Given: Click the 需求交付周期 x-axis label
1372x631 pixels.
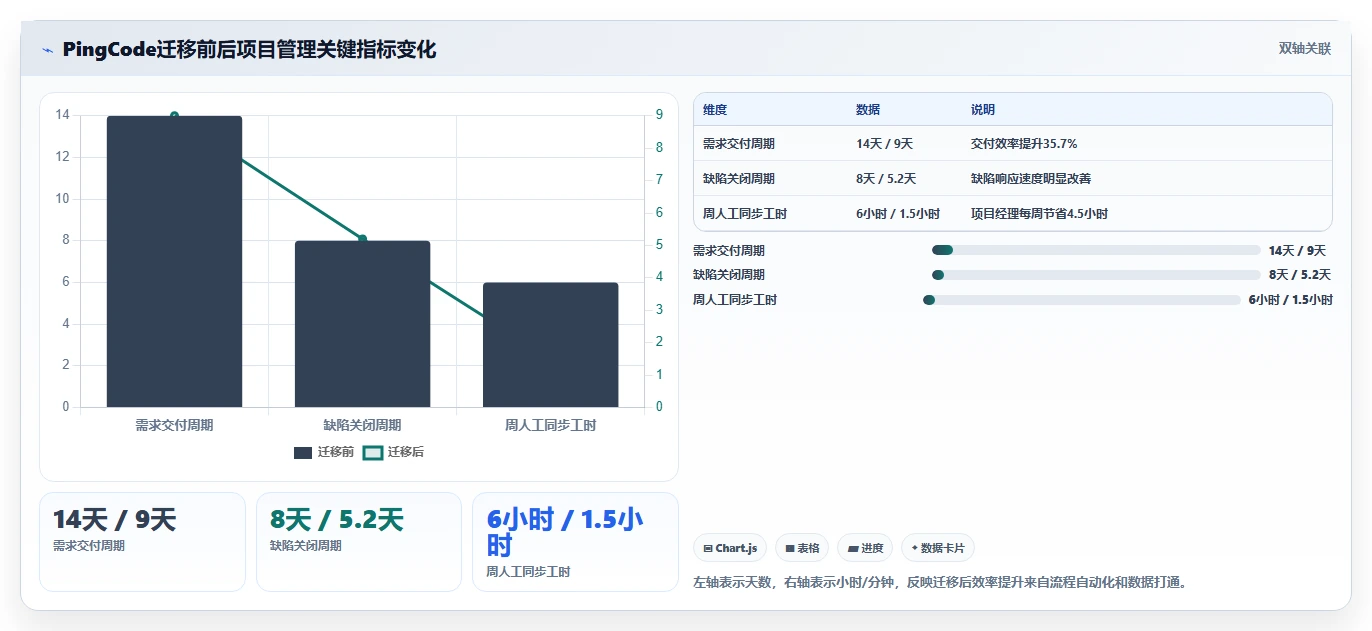Looking at the screenshot, I should (x=174, y=425).
